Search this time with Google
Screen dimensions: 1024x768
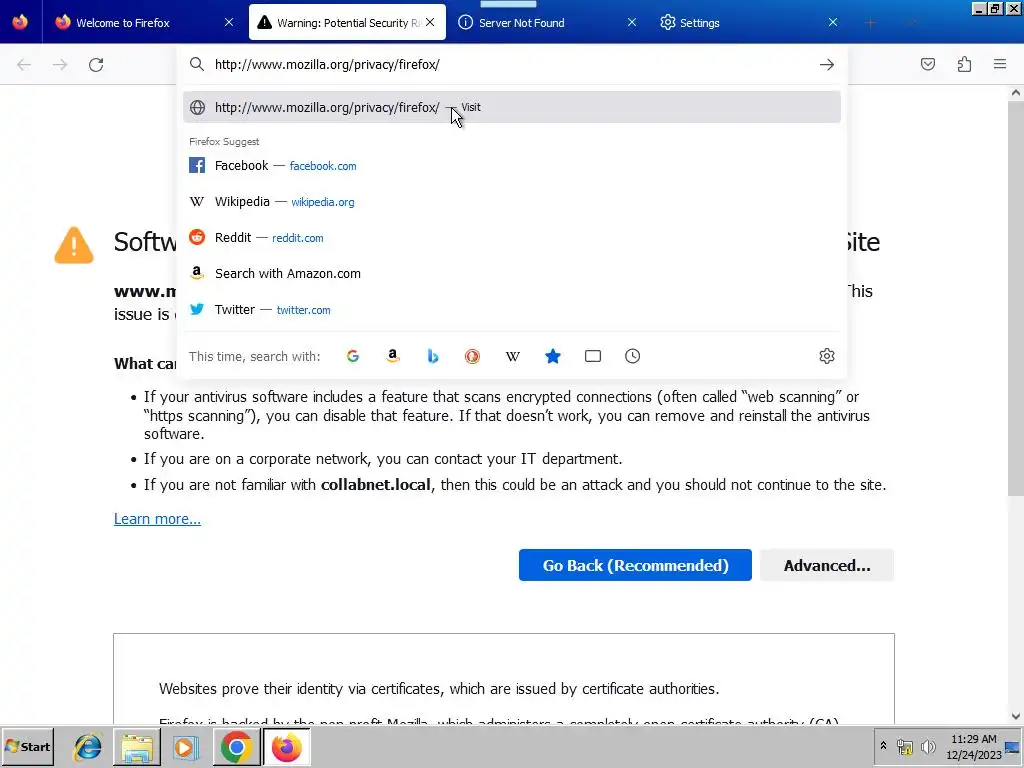353,356
